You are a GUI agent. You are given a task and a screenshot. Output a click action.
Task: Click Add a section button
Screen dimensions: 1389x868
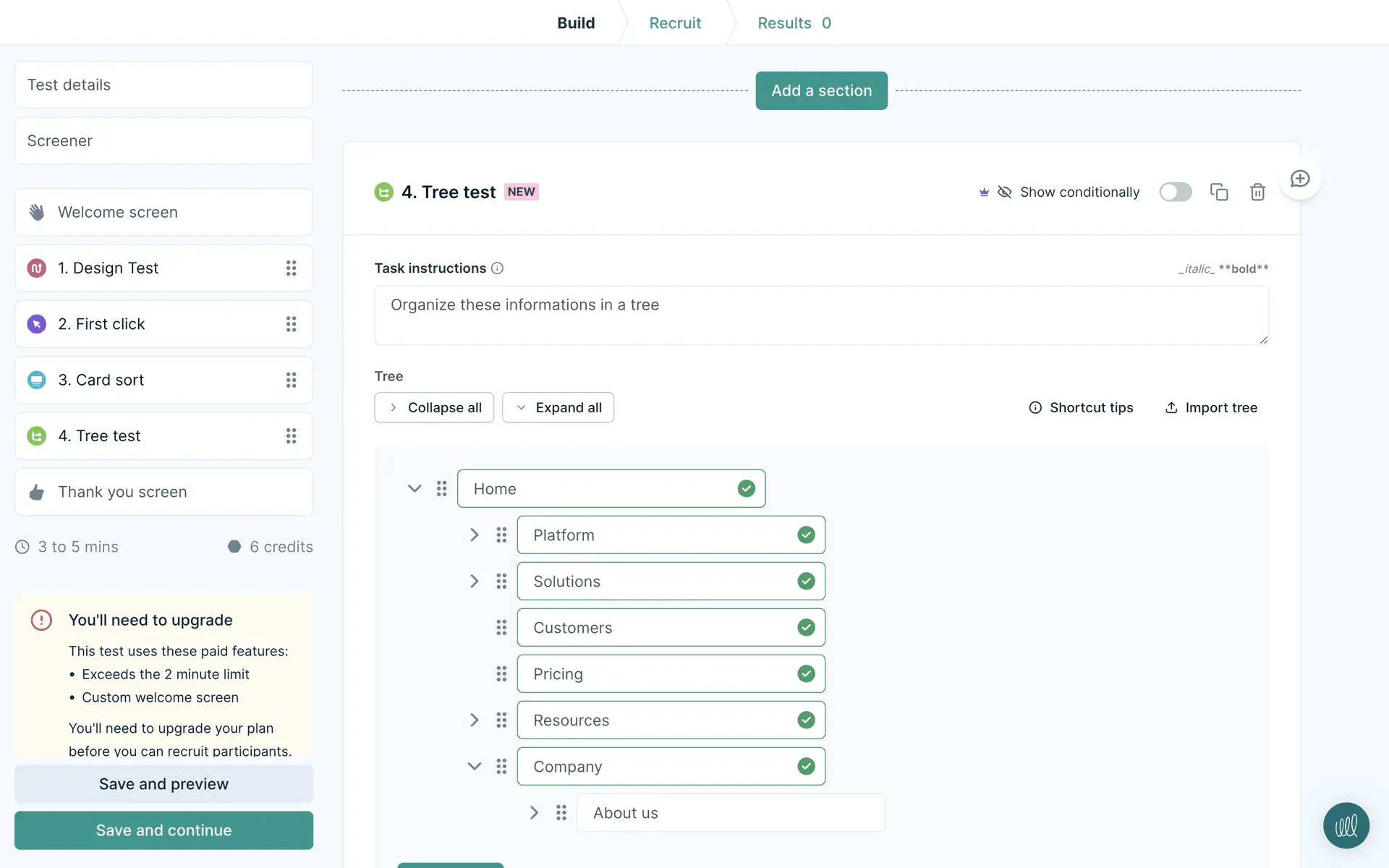821,90
